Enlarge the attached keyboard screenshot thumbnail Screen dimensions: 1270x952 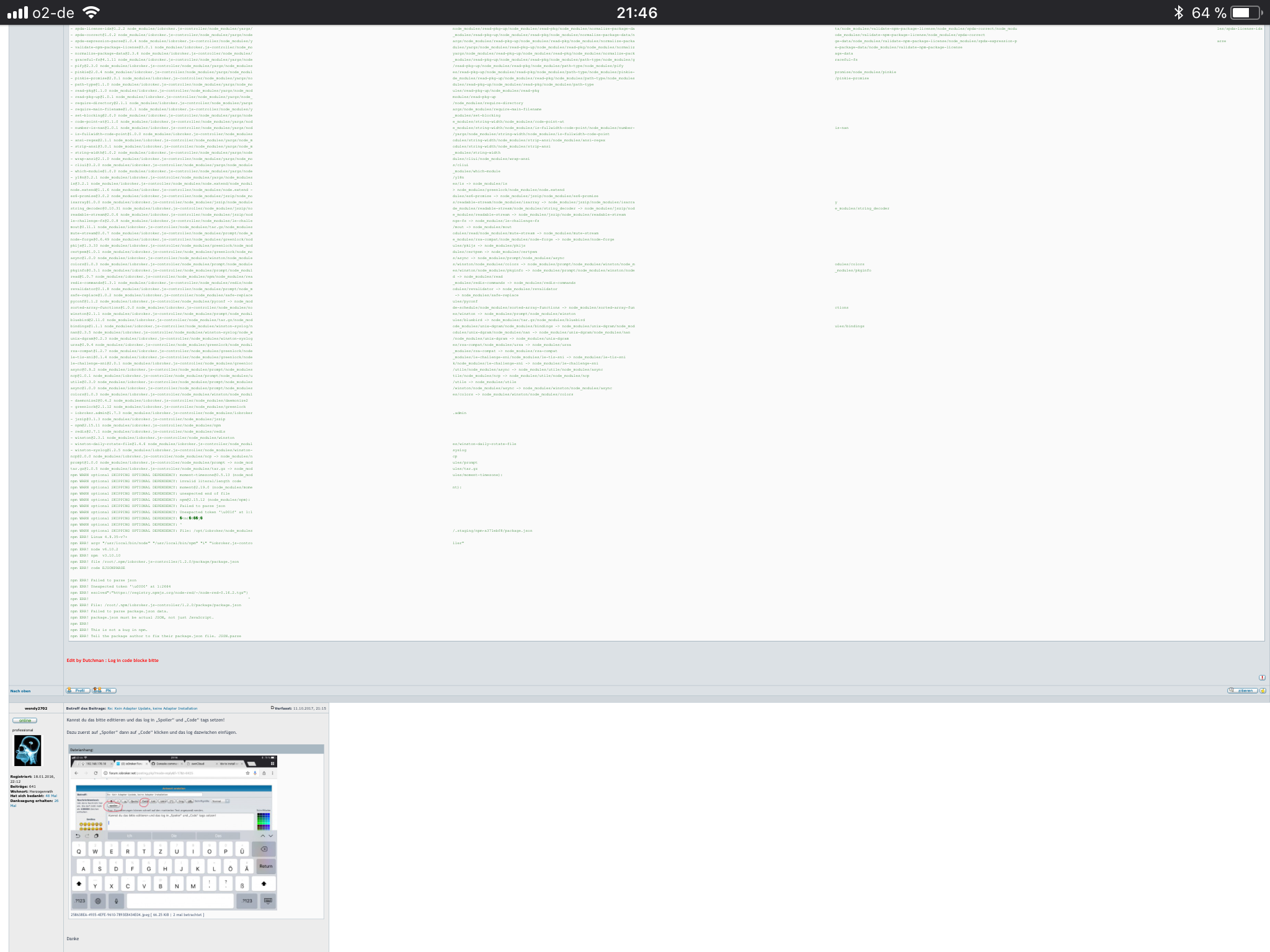(x=173, y=832)
